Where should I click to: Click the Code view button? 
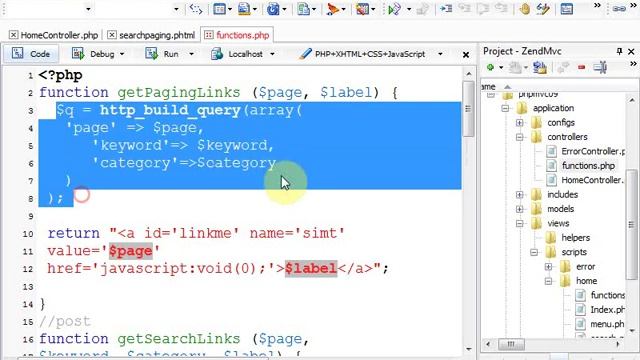tap(31, 54)
